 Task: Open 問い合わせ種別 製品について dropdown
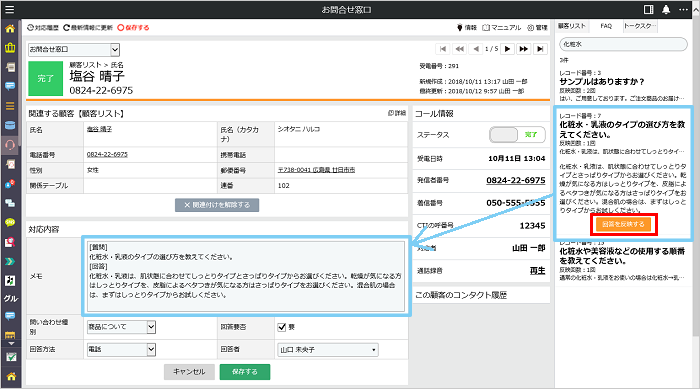pyautogui.click(x=121, y=327)
